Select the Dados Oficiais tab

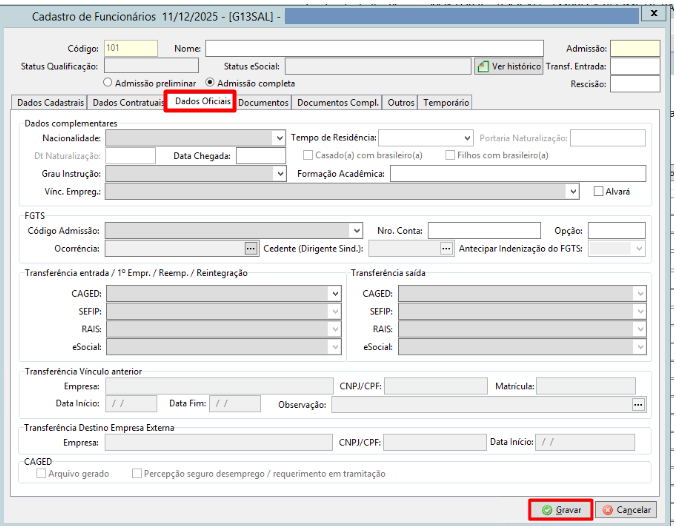(202, 101)
